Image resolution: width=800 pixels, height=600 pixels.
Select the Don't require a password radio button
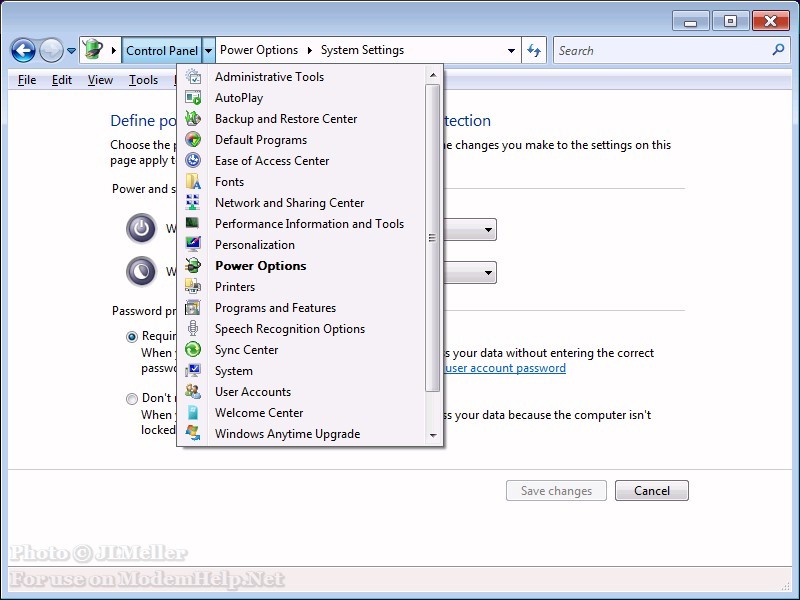pos(132,398)
